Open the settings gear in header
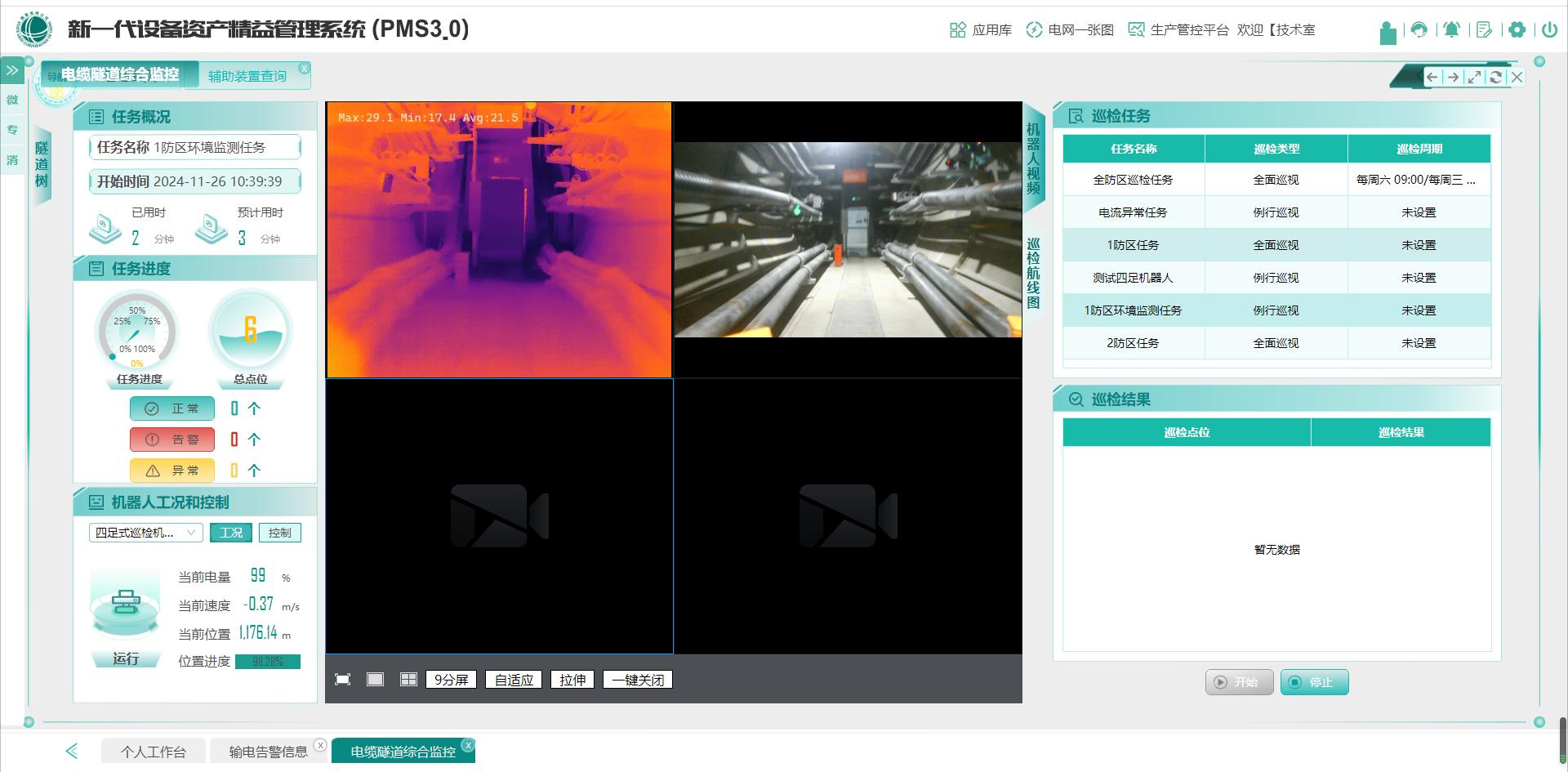The image size is (1568, 772). click(1517, 30)
